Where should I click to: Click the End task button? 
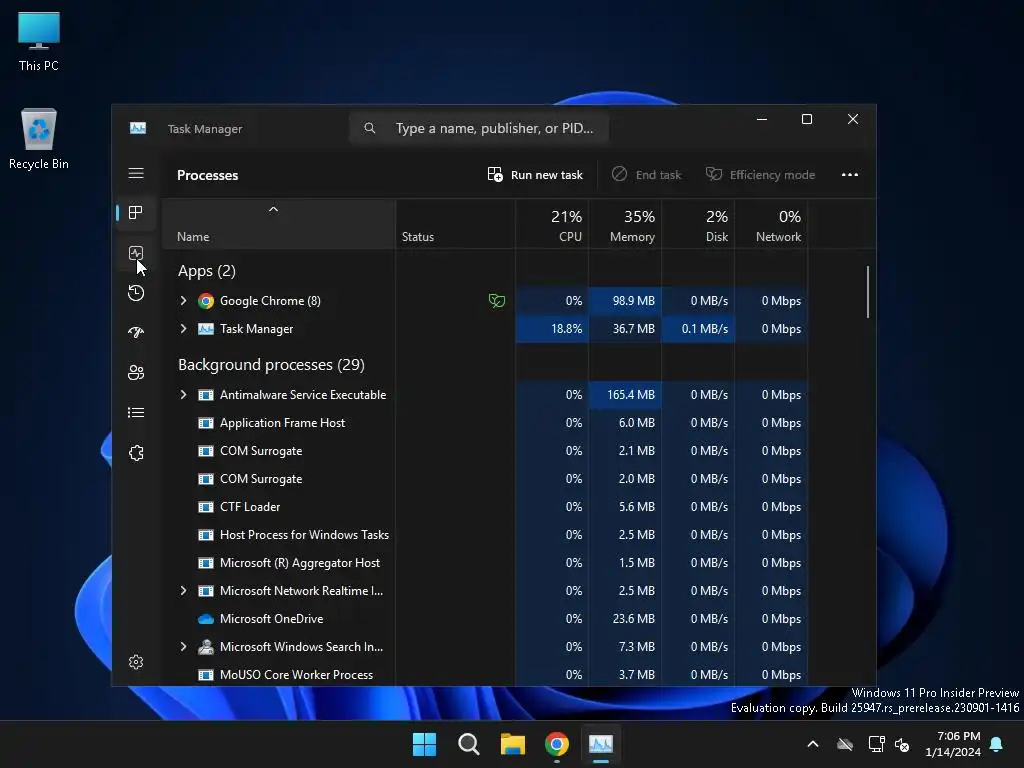(647, 175)
